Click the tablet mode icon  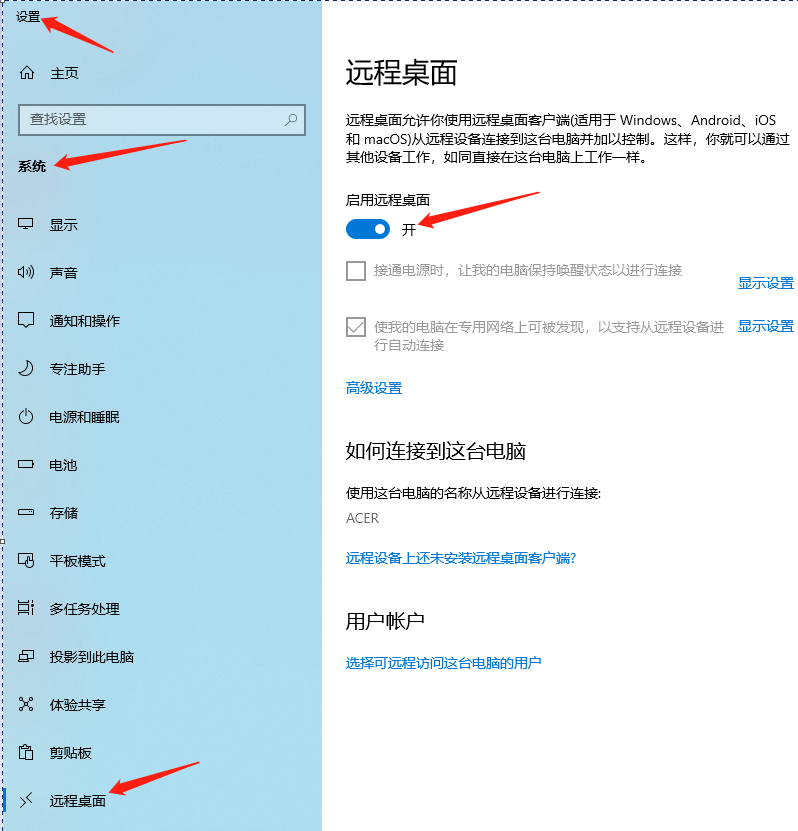tap(25, 561)
